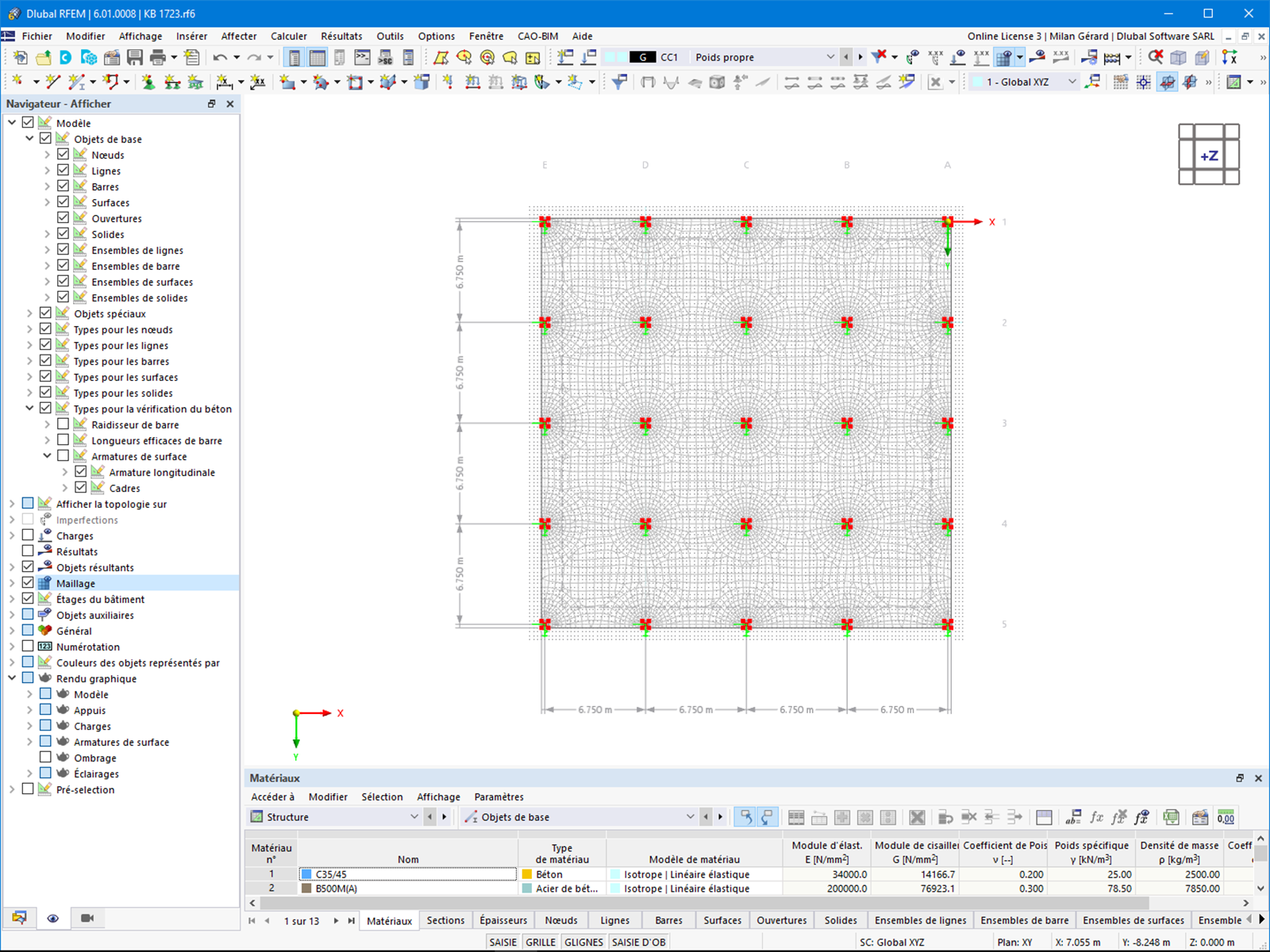Open the Fichier menu
Viewport: 1270px width, 952px height.
point(37,36)
